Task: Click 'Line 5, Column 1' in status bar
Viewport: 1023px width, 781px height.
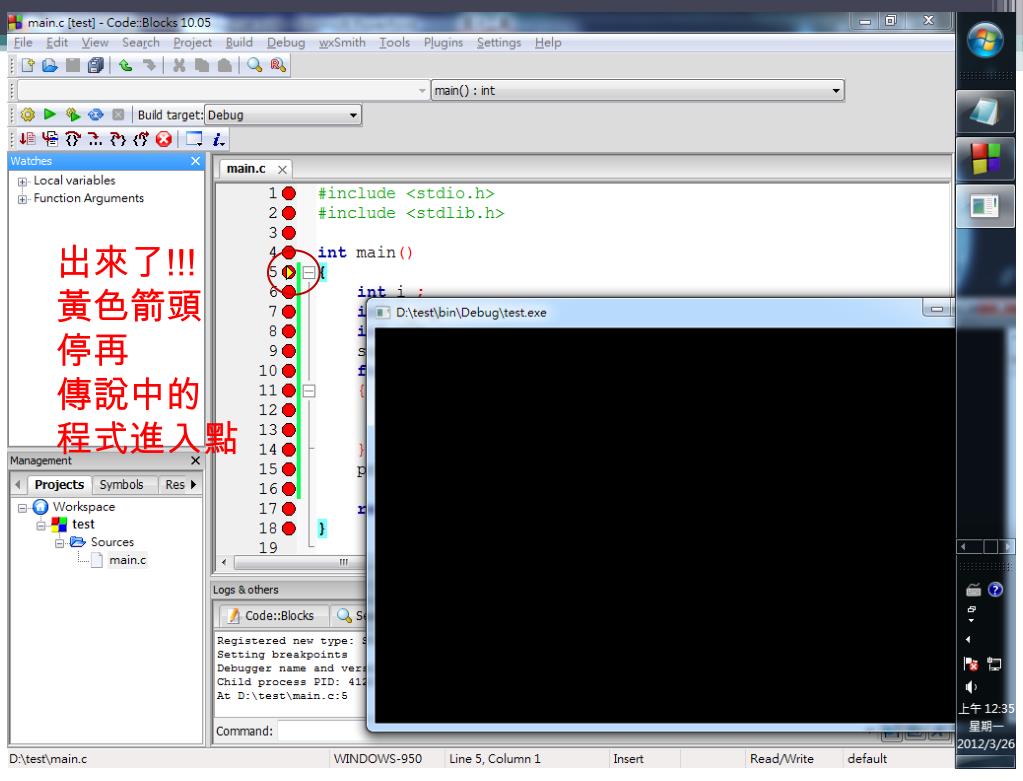Action: (495, 759)
